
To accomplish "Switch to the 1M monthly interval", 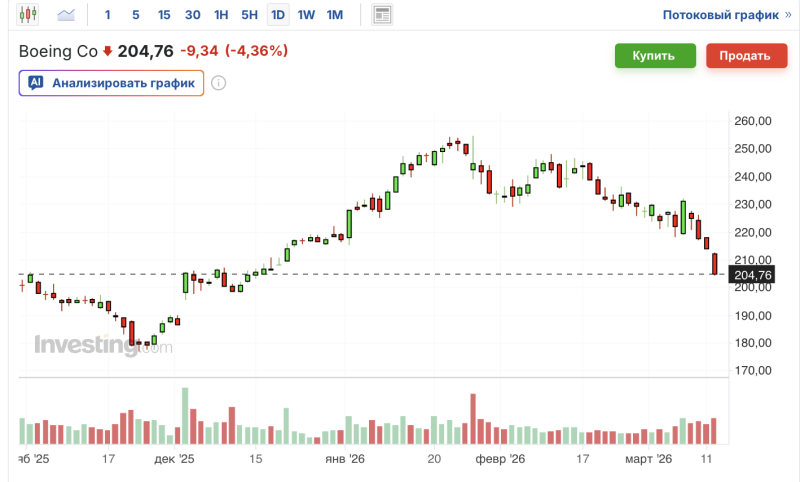I will [x=335, y=15].
